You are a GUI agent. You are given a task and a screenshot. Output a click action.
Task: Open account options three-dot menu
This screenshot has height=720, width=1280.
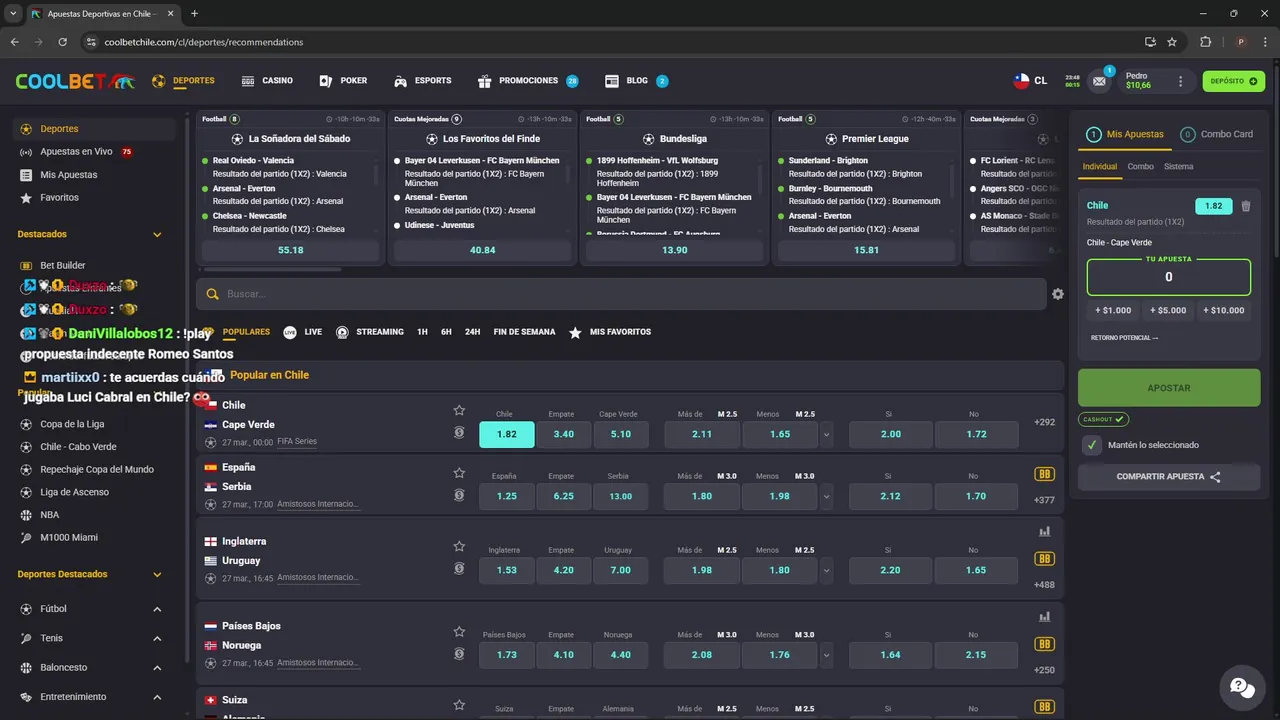click(x=1180, y=81)
